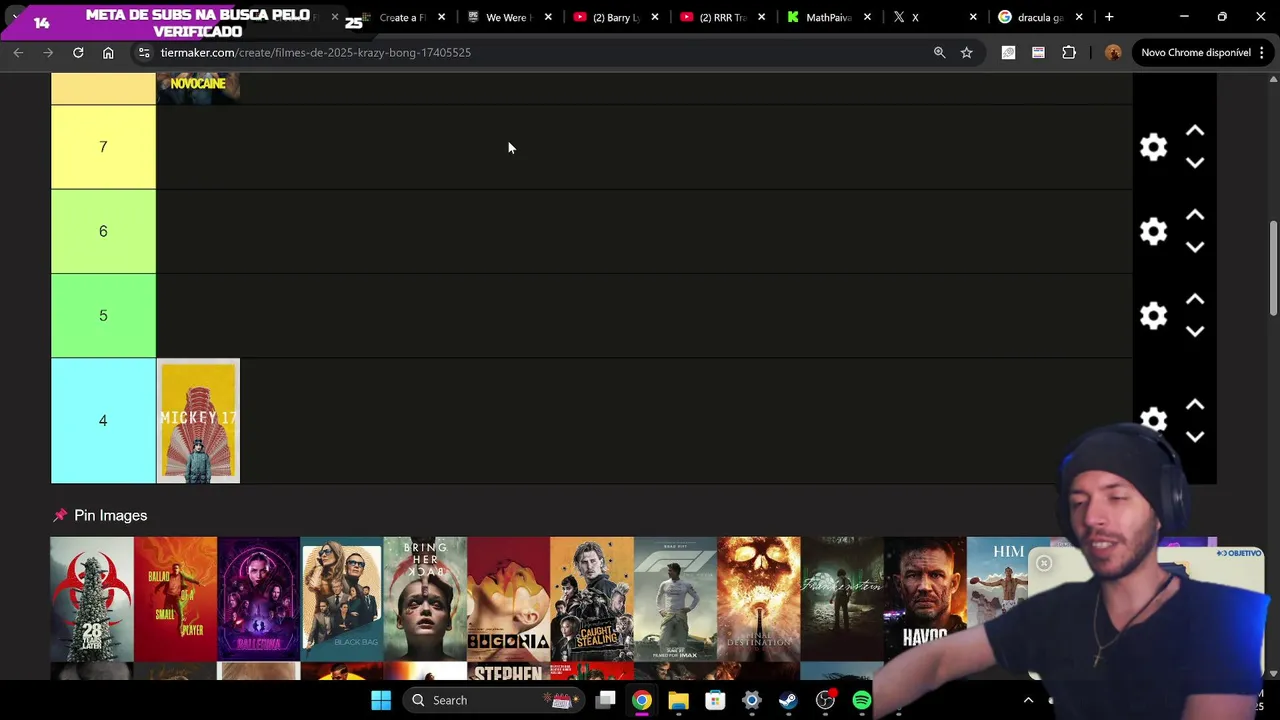Pick the Havoc poster

tap(925, 599)
